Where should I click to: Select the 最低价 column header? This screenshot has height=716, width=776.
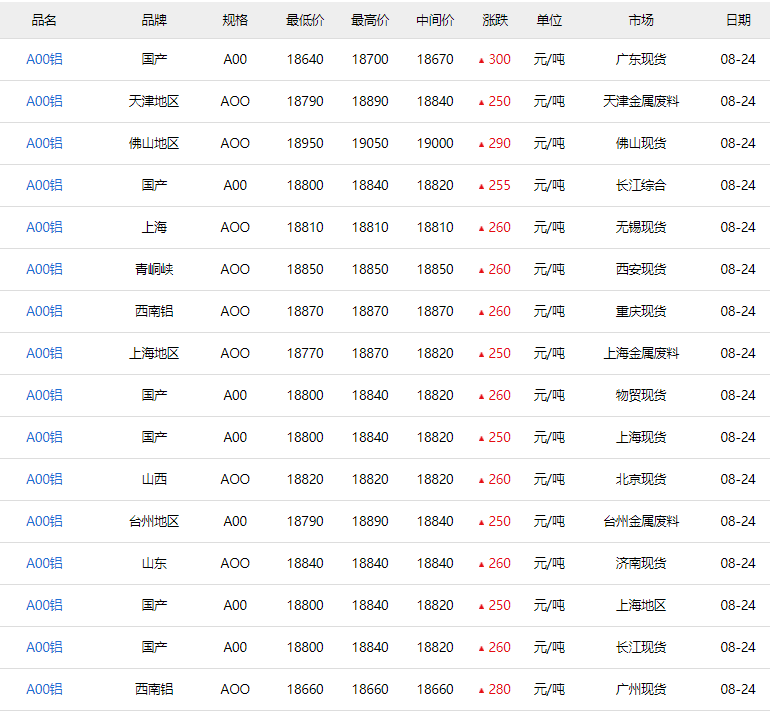click(x=305, y=20)
